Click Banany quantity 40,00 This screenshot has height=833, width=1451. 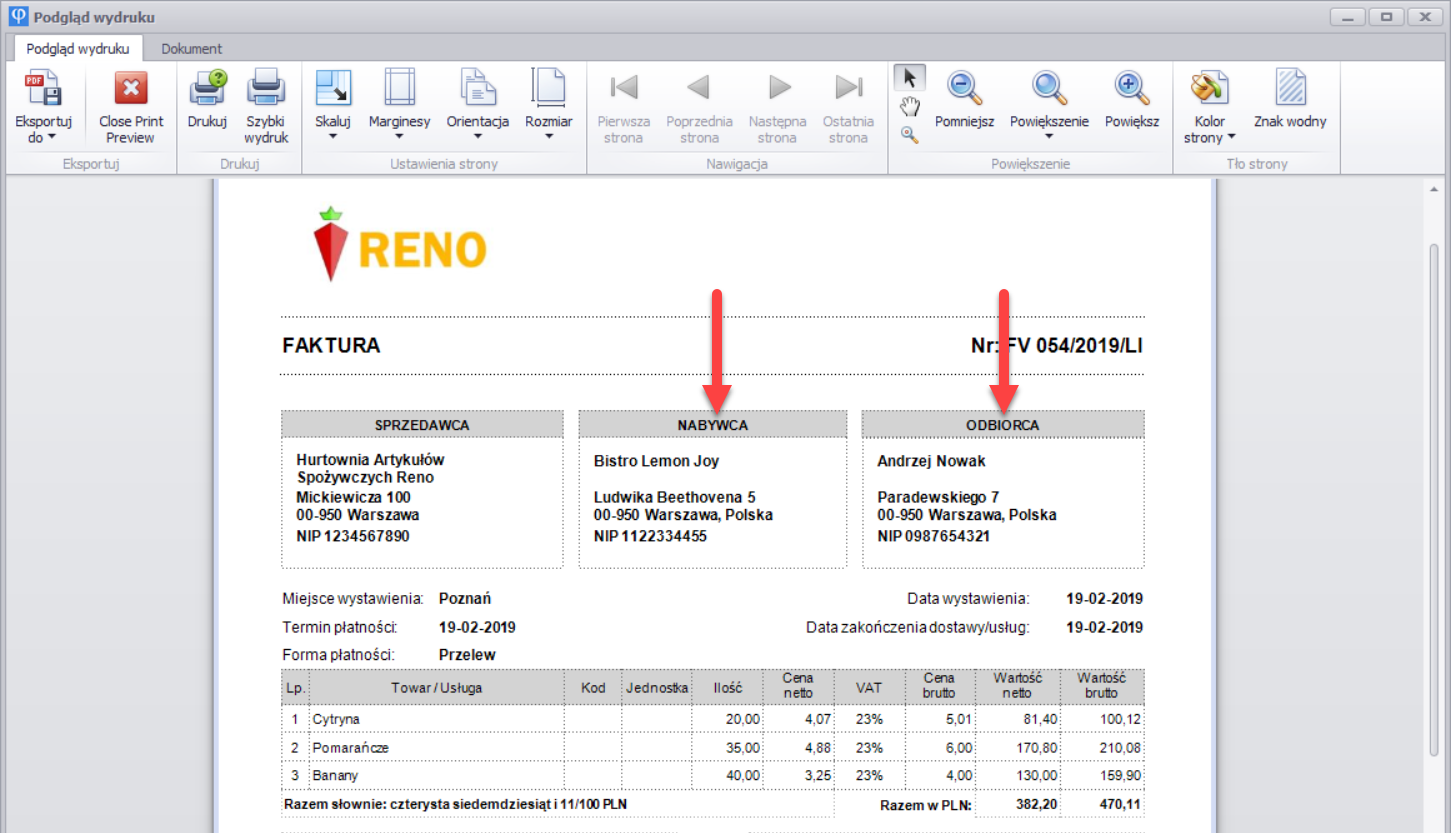pyautogui.click(x=745, y=775)
